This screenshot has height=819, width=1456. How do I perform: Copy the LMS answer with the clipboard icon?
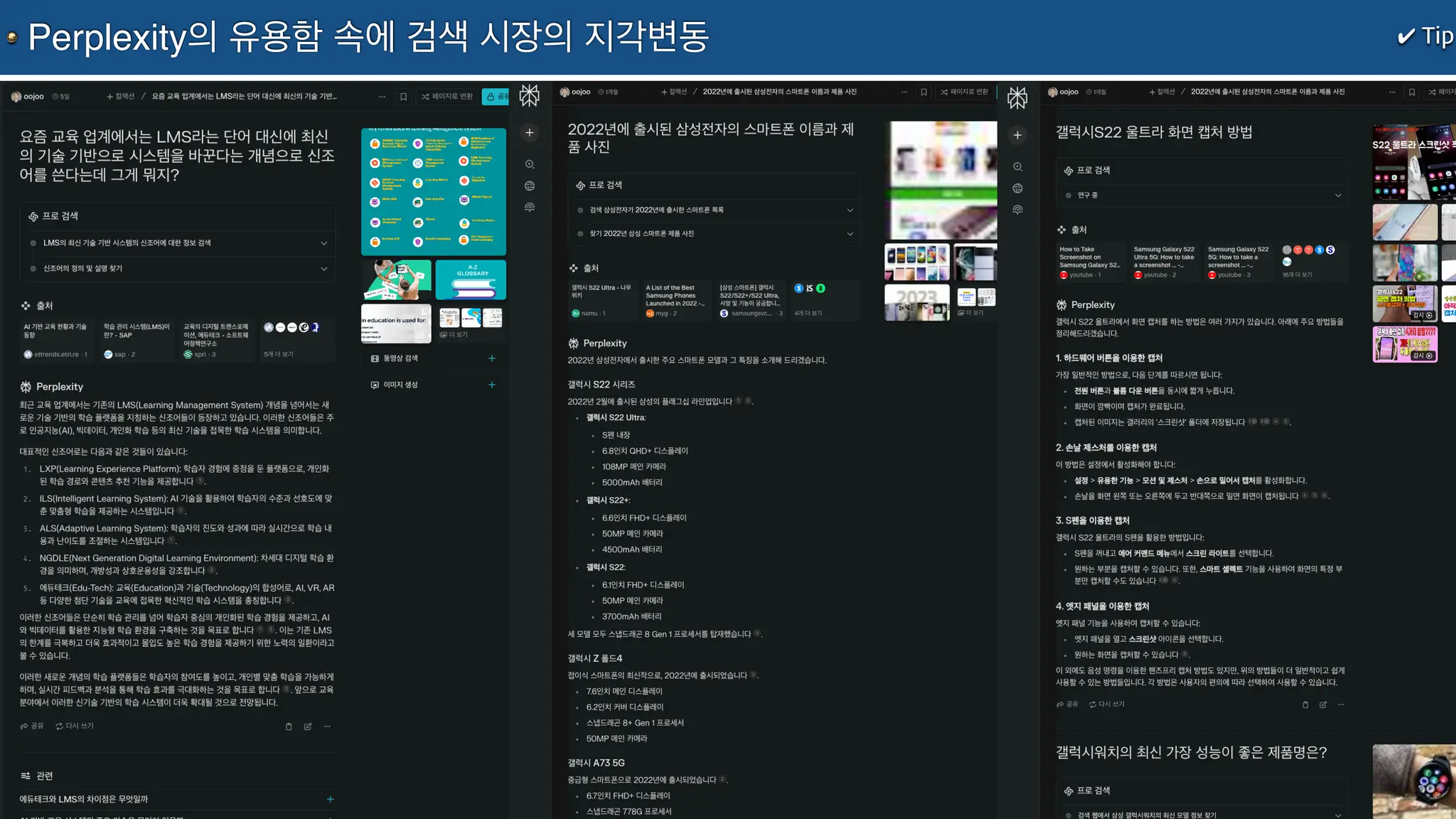pyautogui.click(x=289, y=726)
